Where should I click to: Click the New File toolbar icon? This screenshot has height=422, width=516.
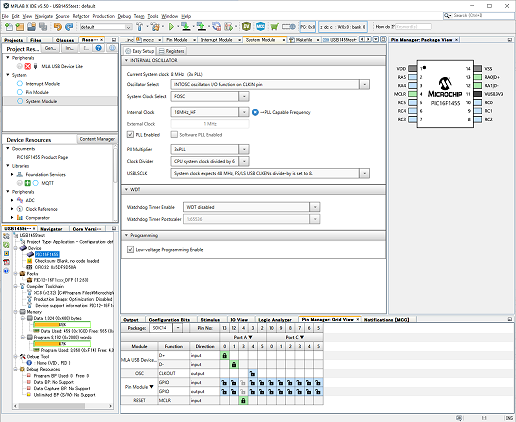[9, 27]
